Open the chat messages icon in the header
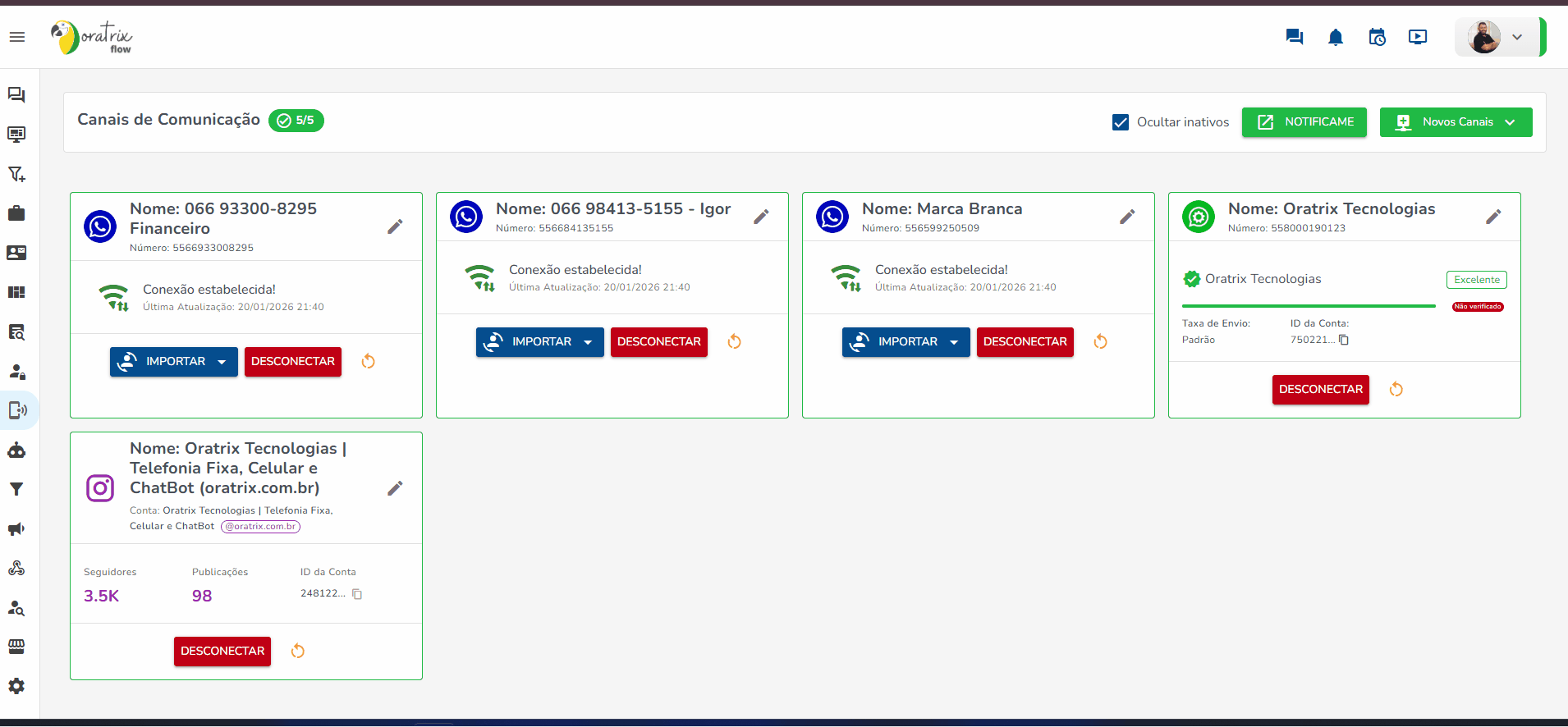Viewport: 1568px width, 727px height. (1295, 37)
